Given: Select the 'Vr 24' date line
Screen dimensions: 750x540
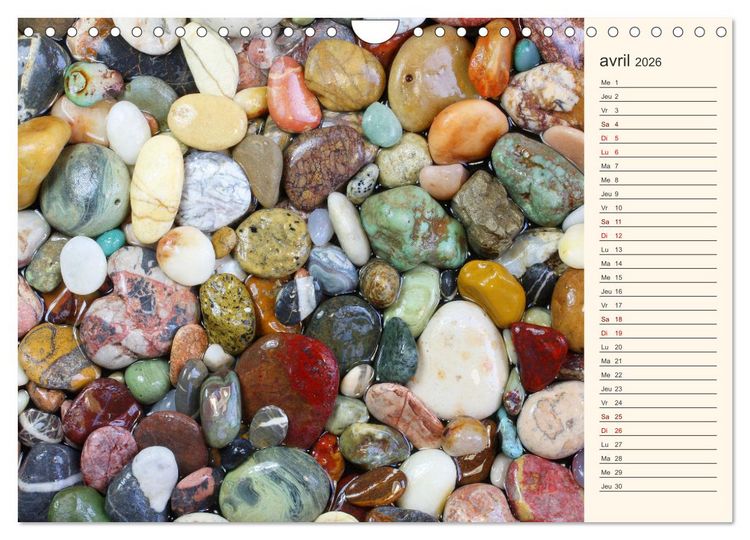Looking at the screenshot, I should point(658,402).
